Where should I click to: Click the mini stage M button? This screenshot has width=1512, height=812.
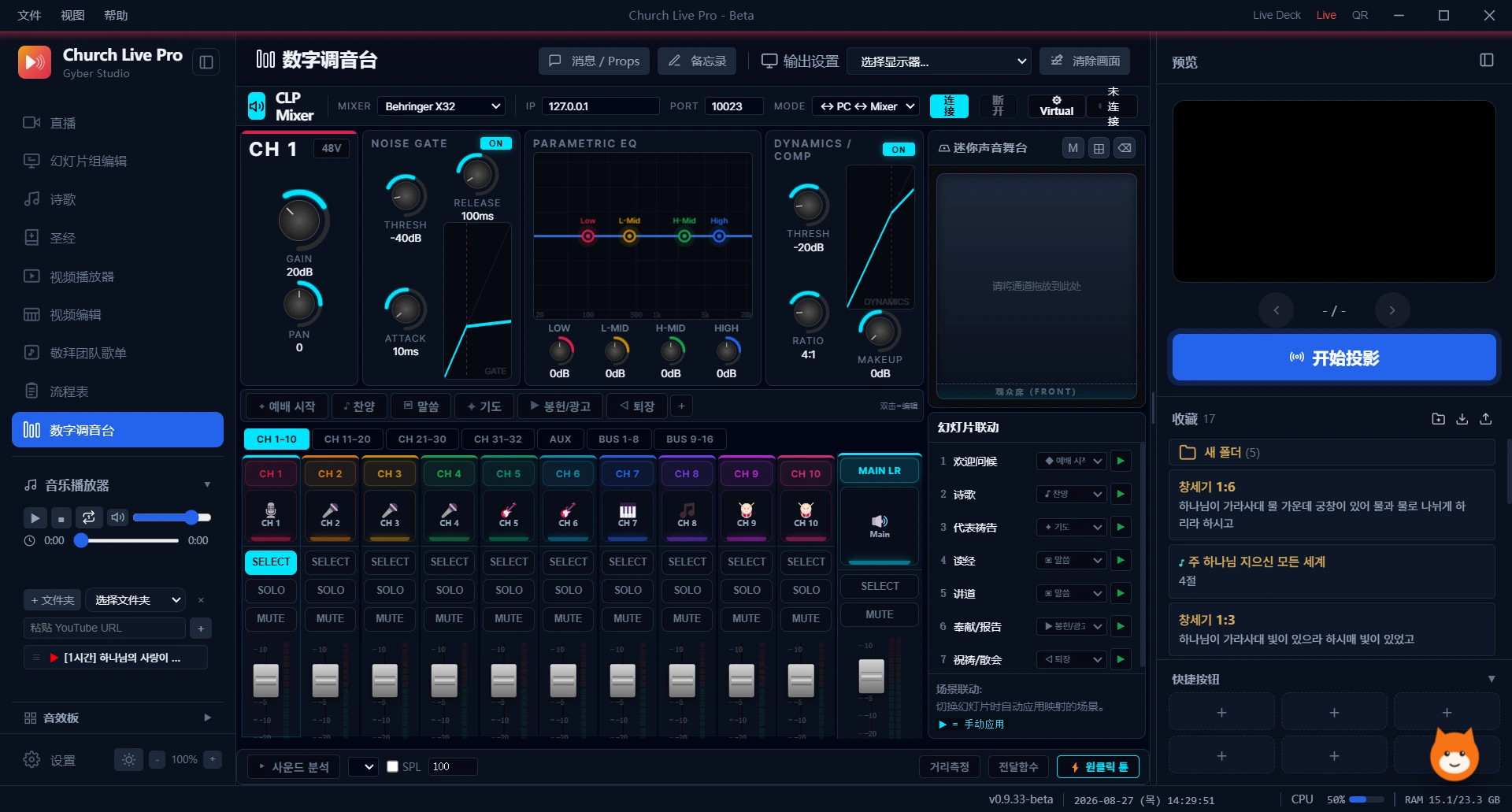(1073, 148)
